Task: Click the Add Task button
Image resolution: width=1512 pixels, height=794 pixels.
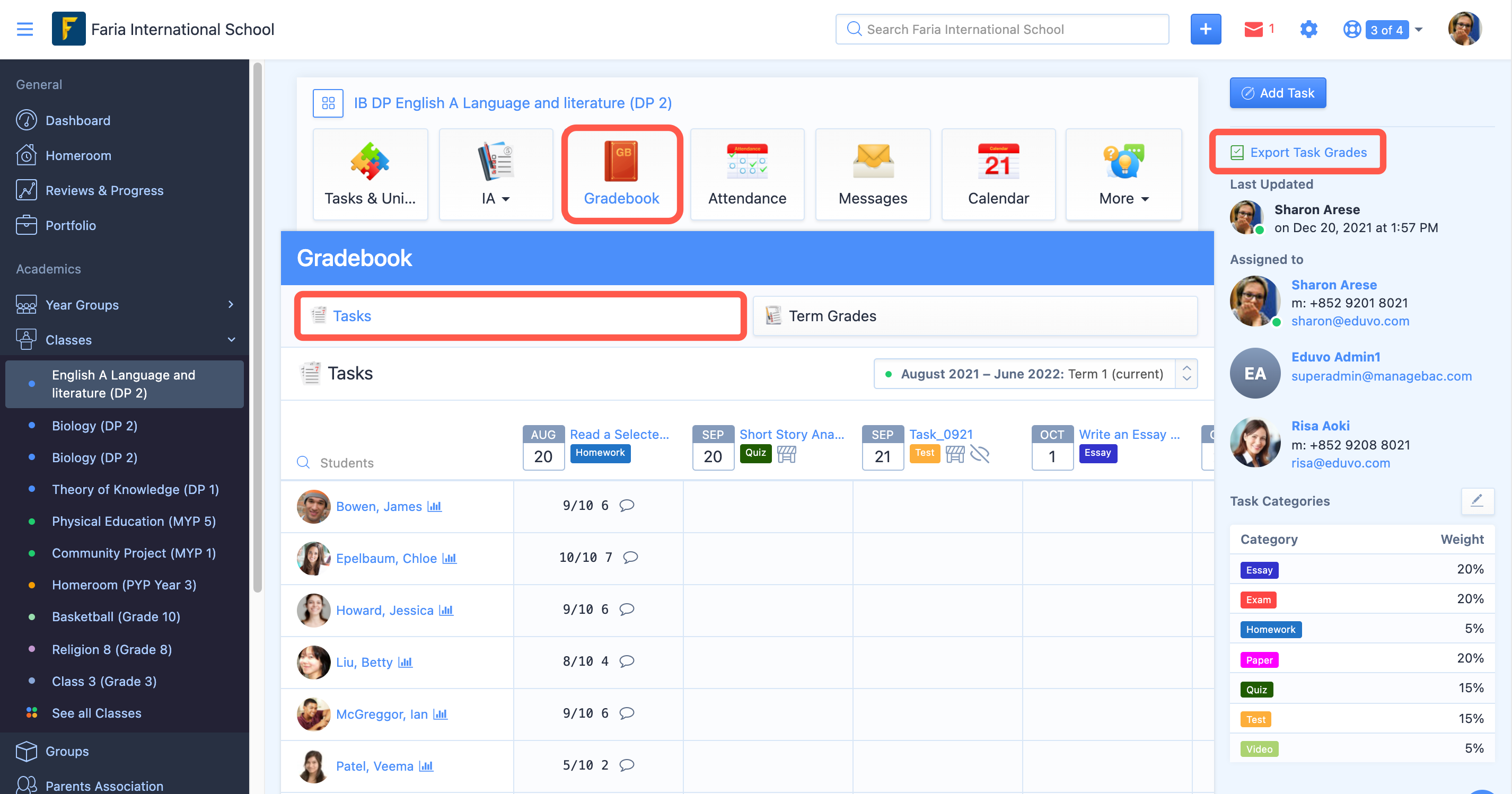Action: (x=1277, y=93)
